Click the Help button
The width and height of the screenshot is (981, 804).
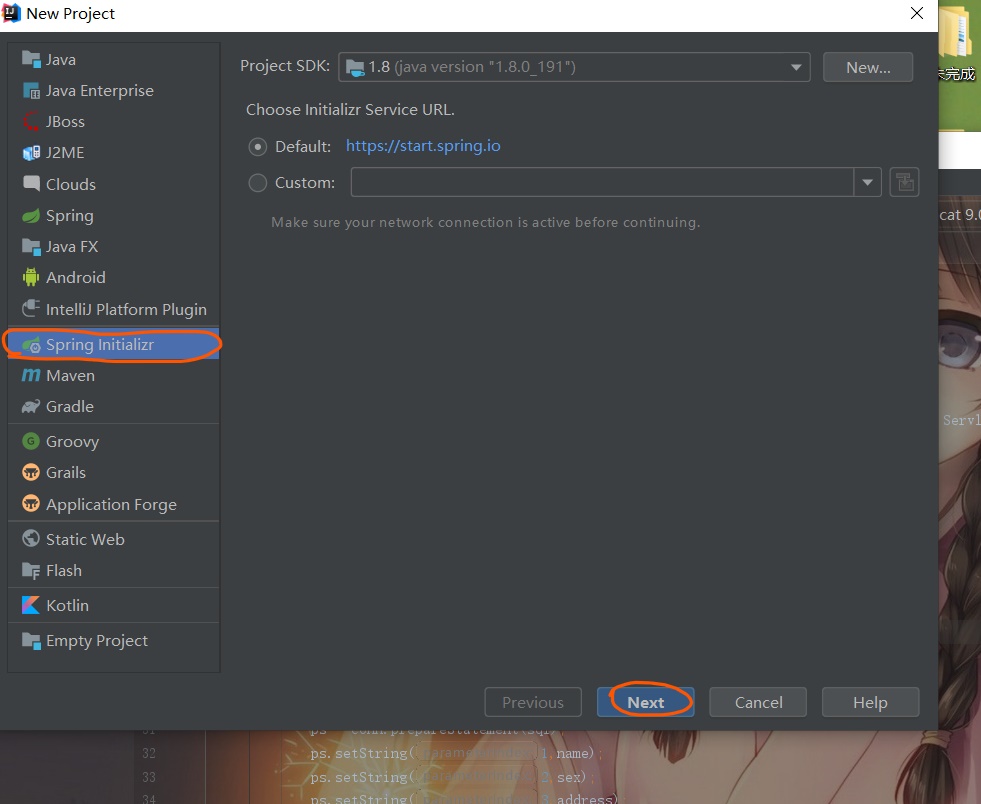(870, 702)
